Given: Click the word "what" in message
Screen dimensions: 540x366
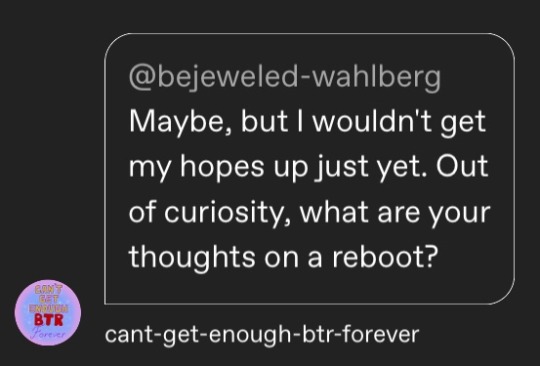Looking at the screenshot, I should click(334, 212).
